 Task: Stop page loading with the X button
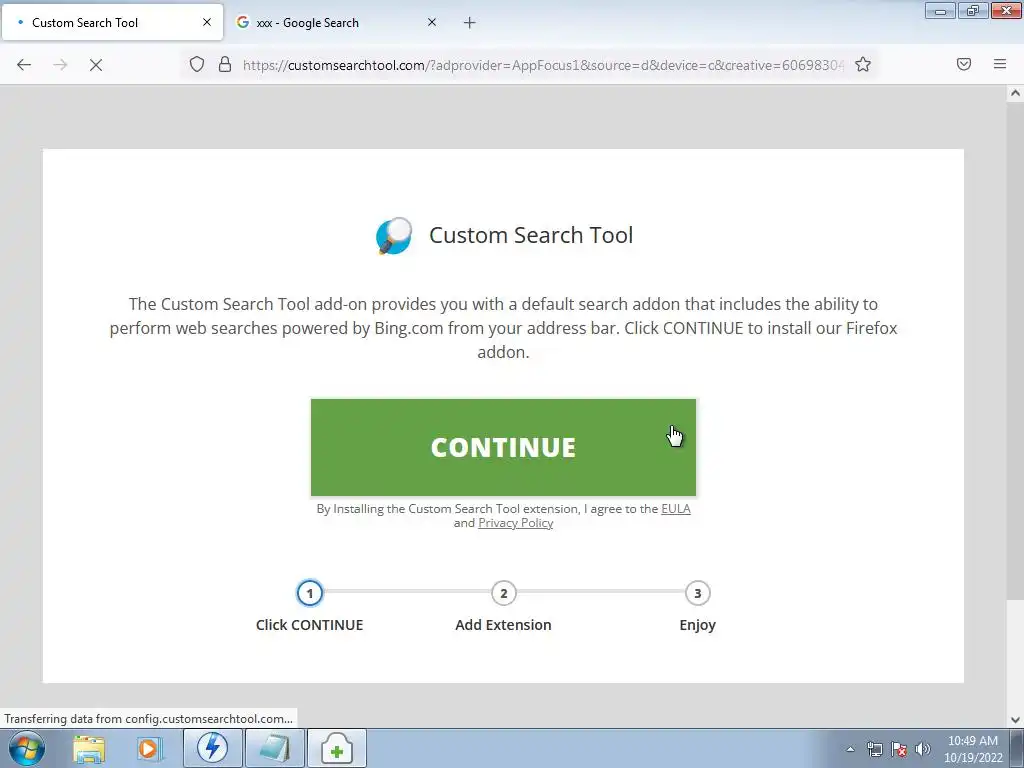pyautogui.click(x=95, y=64)
